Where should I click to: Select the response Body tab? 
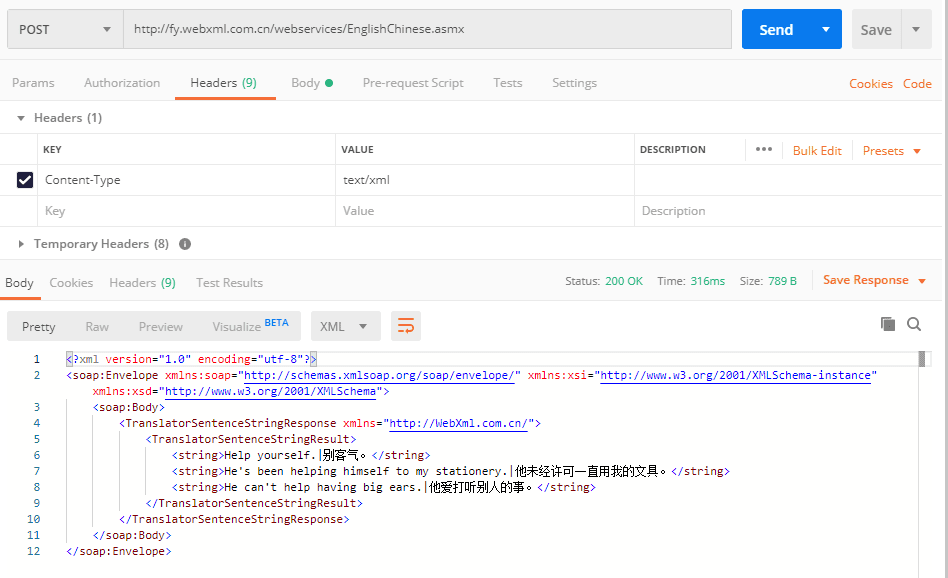click(19, 283)
